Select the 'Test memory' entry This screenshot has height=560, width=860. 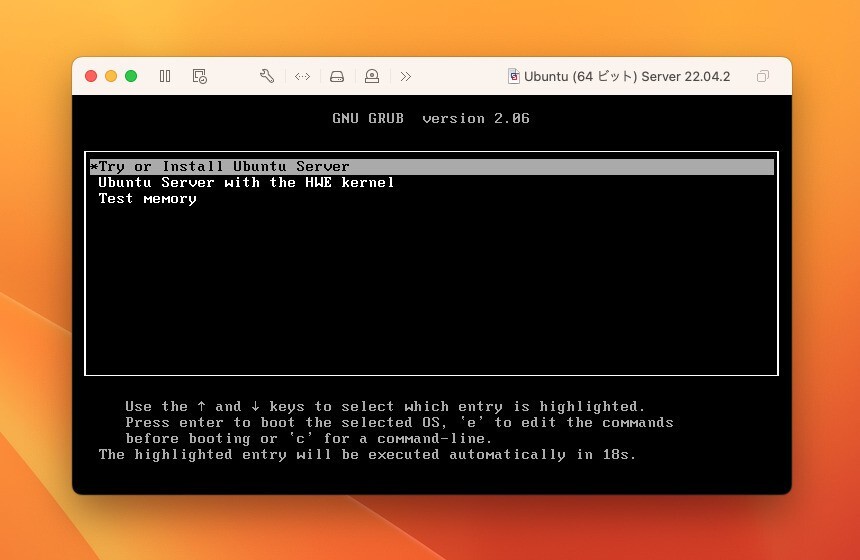click(148, 199)
